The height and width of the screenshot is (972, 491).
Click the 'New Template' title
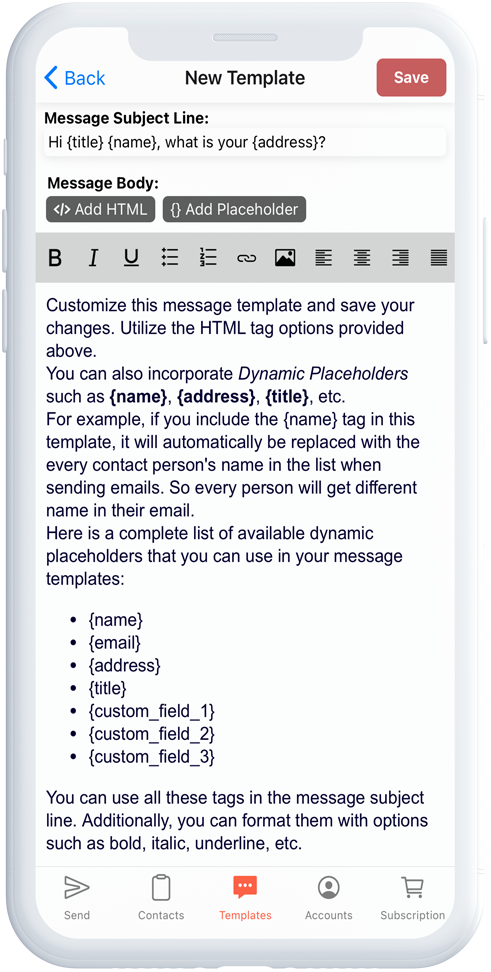coord(245,78)
